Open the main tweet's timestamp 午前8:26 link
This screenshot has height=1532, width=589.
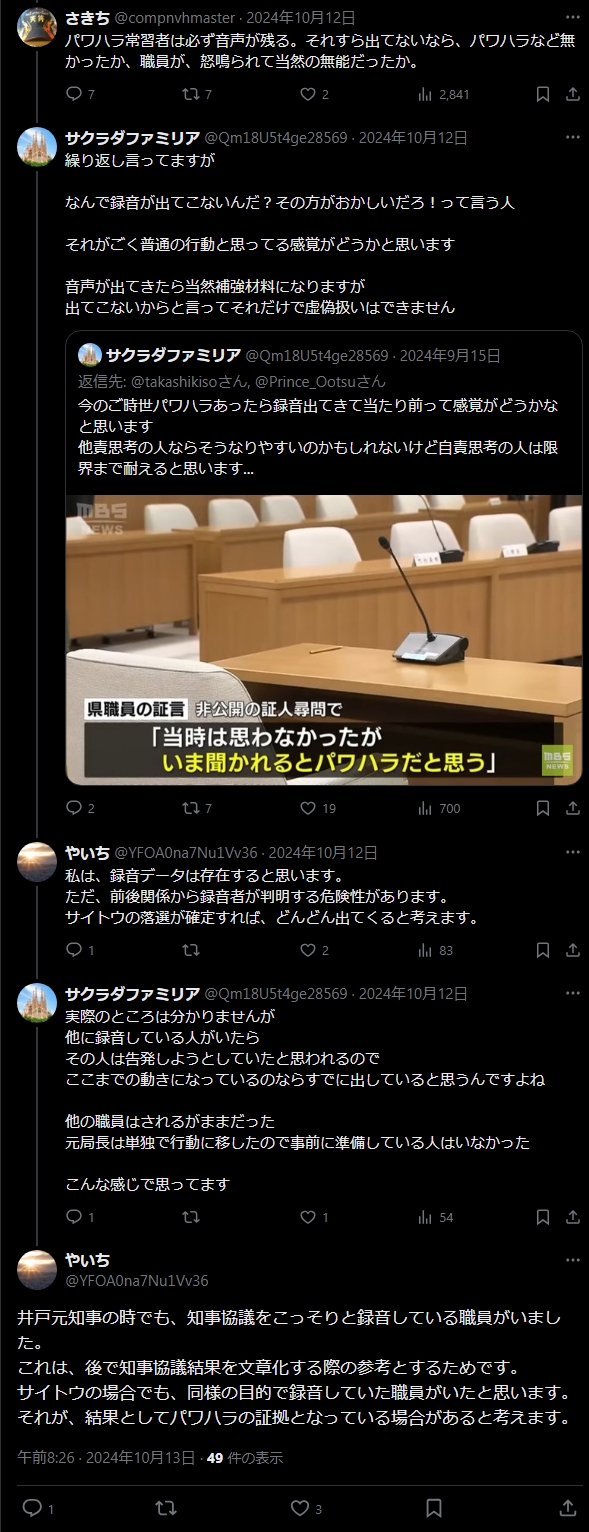[x=106, y=1457]
